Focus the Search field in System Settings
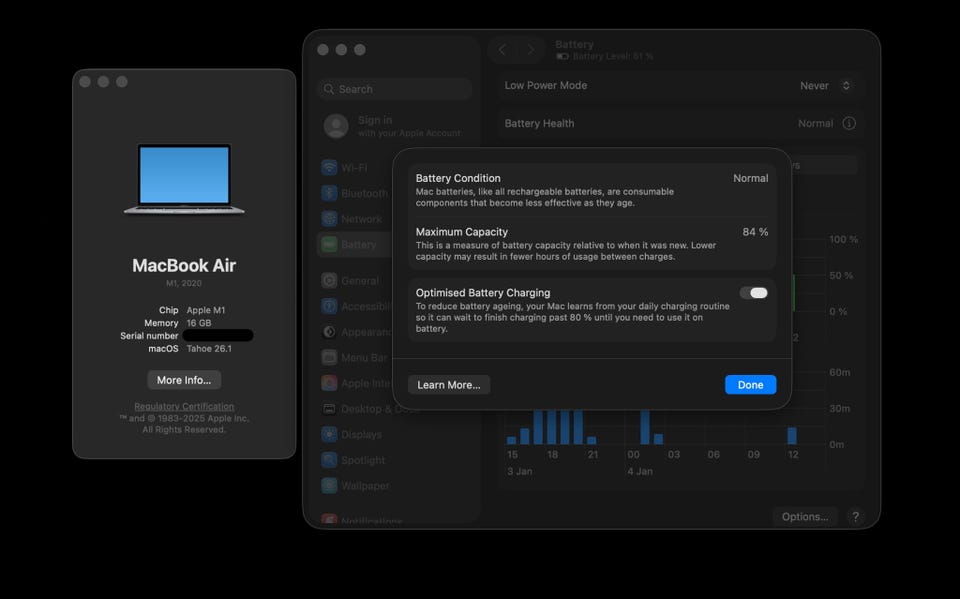 (395, 89)
